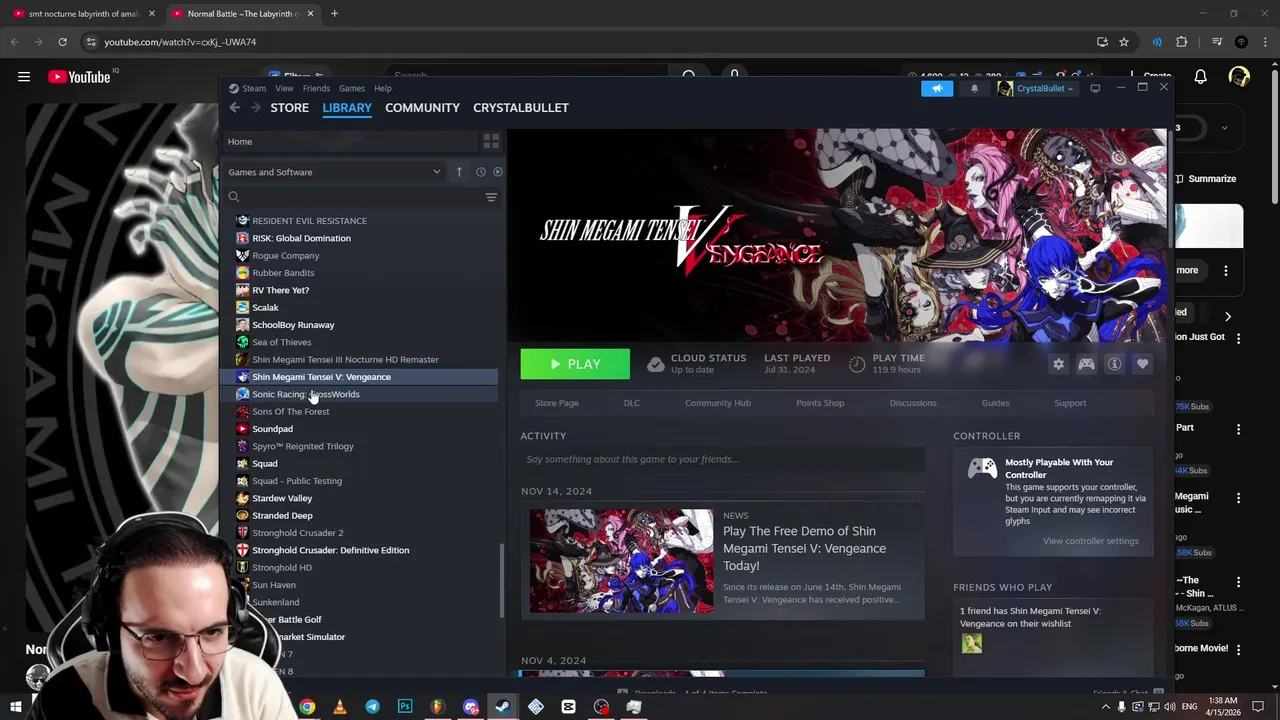Image resolution: width=1280 pixels, height=720 pixels.
Task: Open Discord from the taskbar
Action: [471, 707]
